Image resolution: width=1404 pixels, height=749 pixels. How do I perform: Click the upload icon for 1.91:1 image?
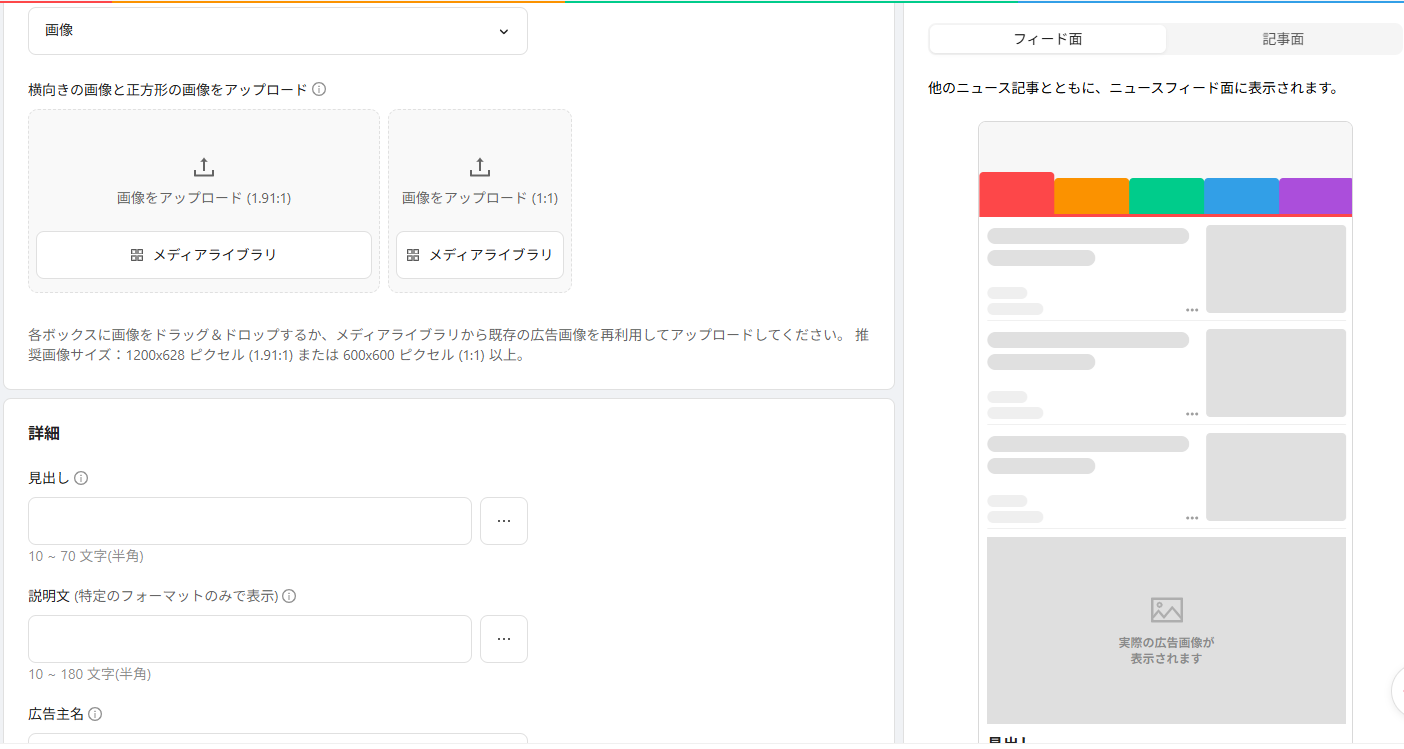point(204,167)
